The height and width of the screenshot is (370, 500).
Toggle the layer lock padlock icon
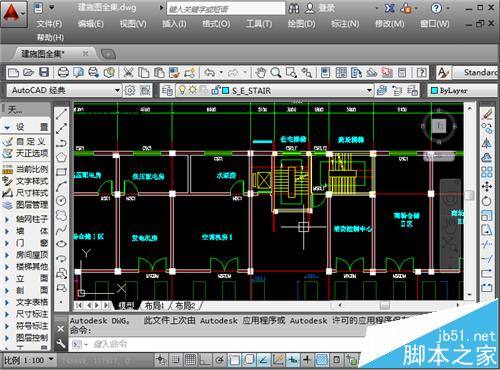tap(216, 90)
